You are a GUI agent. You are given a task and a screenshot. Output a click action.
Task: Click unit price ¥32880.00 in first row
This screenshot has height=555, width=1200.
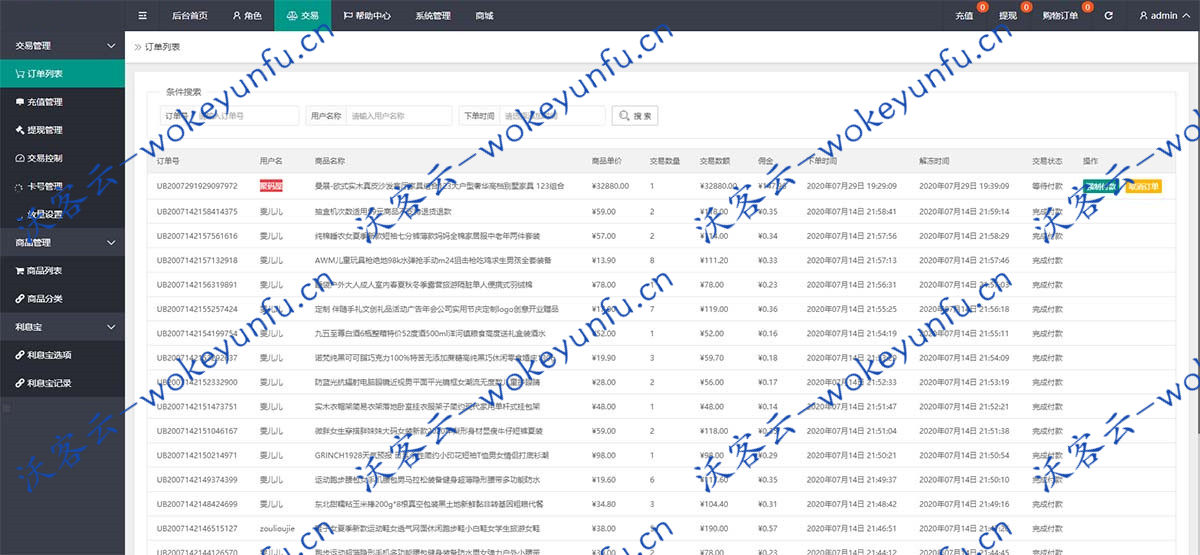(x=610, y=186)
